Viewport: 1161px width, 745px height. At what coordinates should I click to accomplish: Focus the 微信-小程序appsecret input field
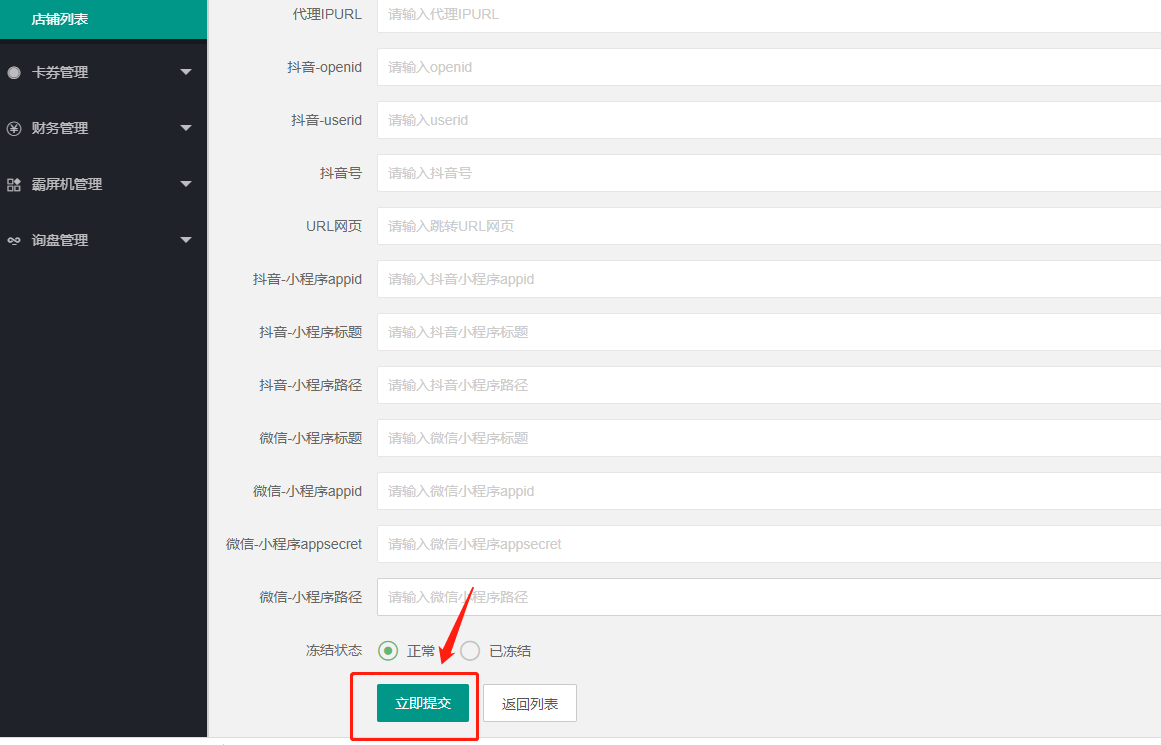[769, 544]
